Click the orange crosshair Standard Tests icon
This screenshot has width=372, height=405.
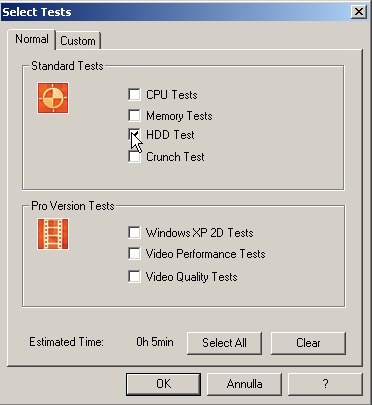[53, 98]
